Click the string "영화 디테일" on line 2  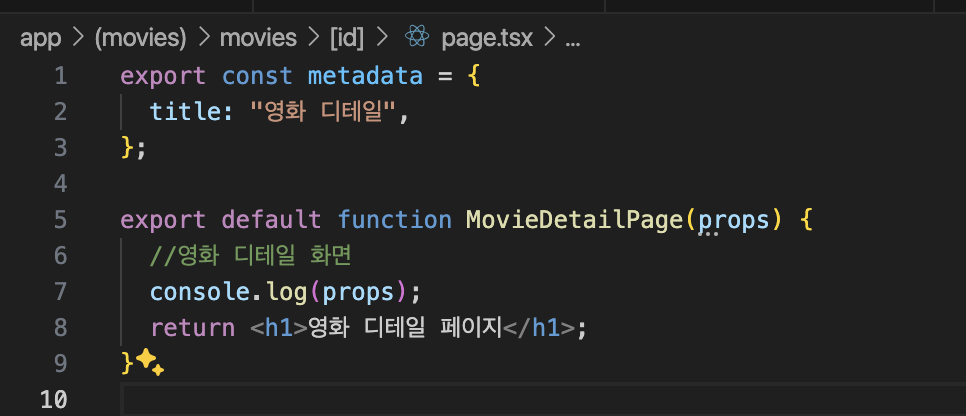click(x=321, y=112)
